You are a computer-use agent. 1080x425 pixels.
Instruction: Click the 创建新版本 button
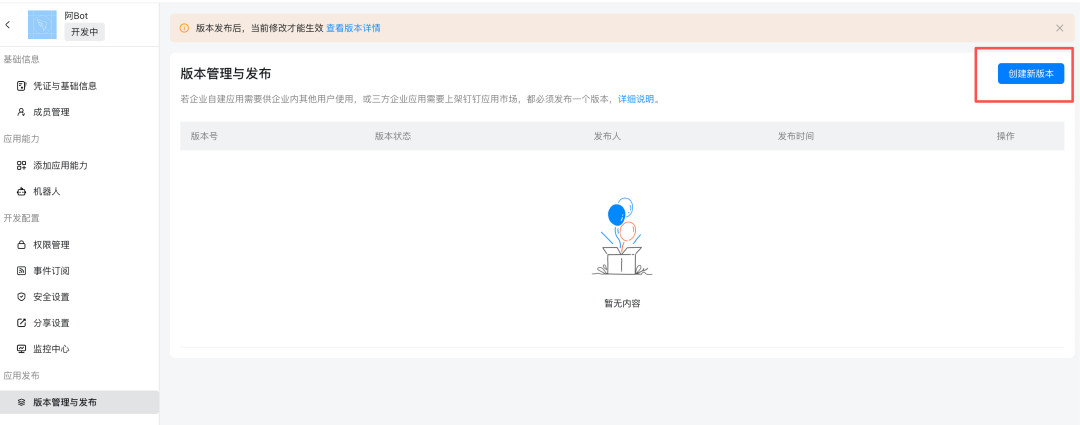click(1030, 74)
